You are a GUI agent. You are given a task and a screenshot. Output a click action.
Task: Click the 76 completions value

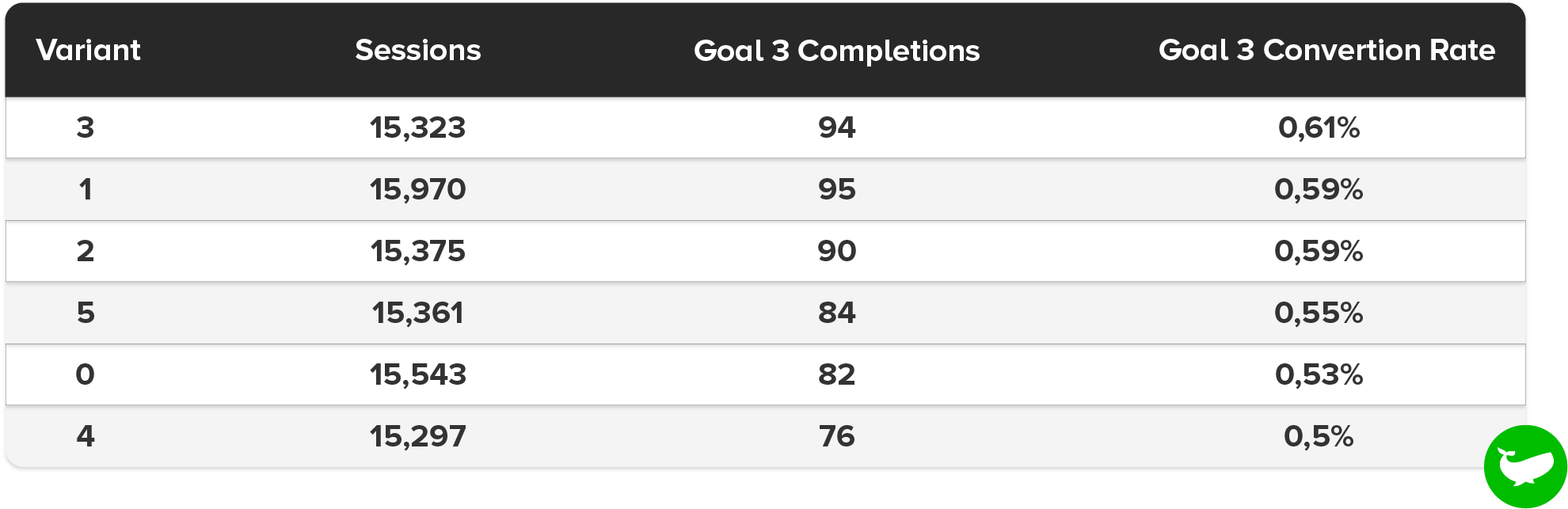click(x=836, y=436)
